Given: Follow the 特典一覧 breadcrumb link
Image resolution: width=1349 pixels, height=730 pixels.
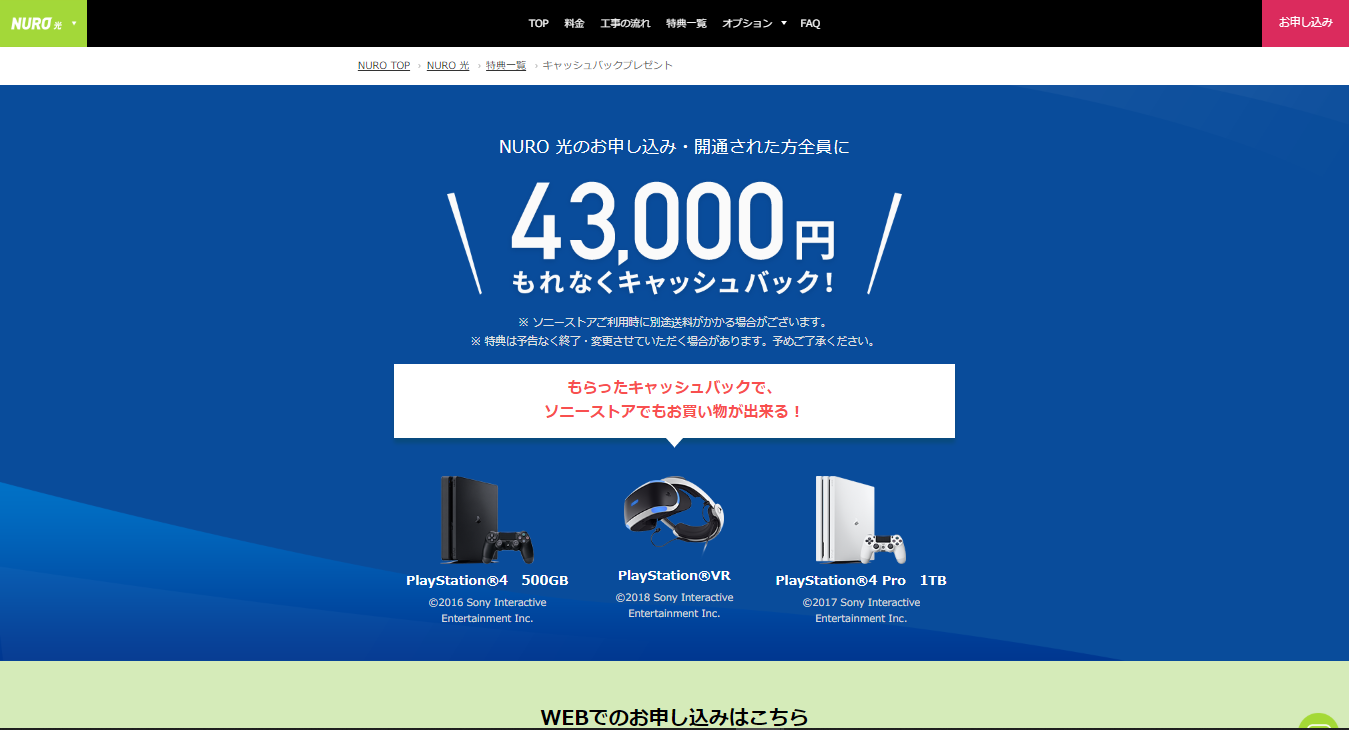Looking at the screenshot, I should [506, 65].
